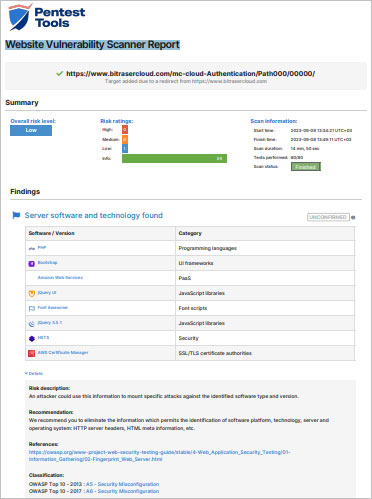
Task: Open the A6 Security Misconfiguration 2017 link
Action: pos(122,491)
